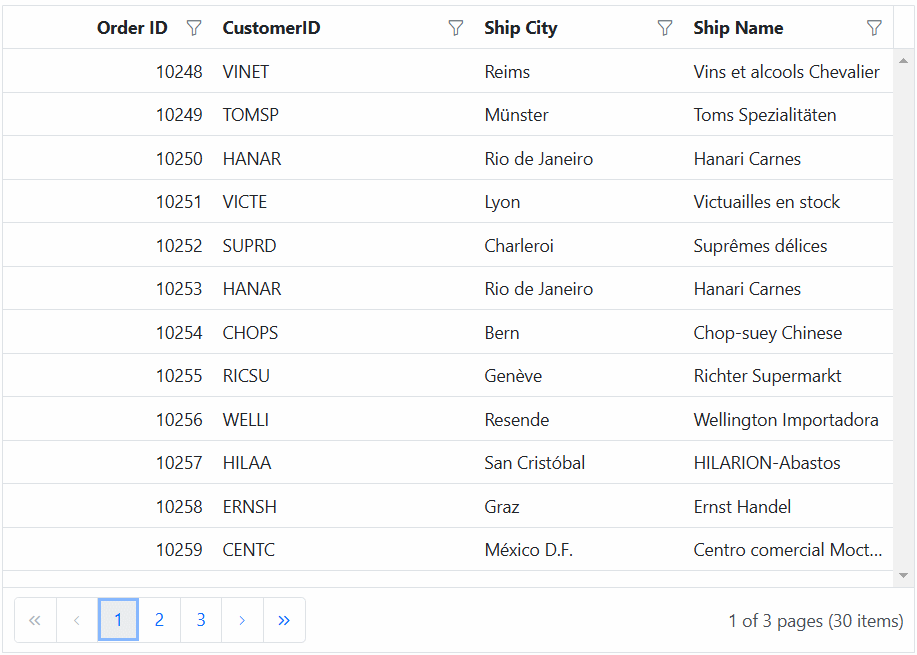Open the Ship City column filter icon
The height and width of the screenshot is (655, 917).
pyautogui.click(x=665, y=28)
